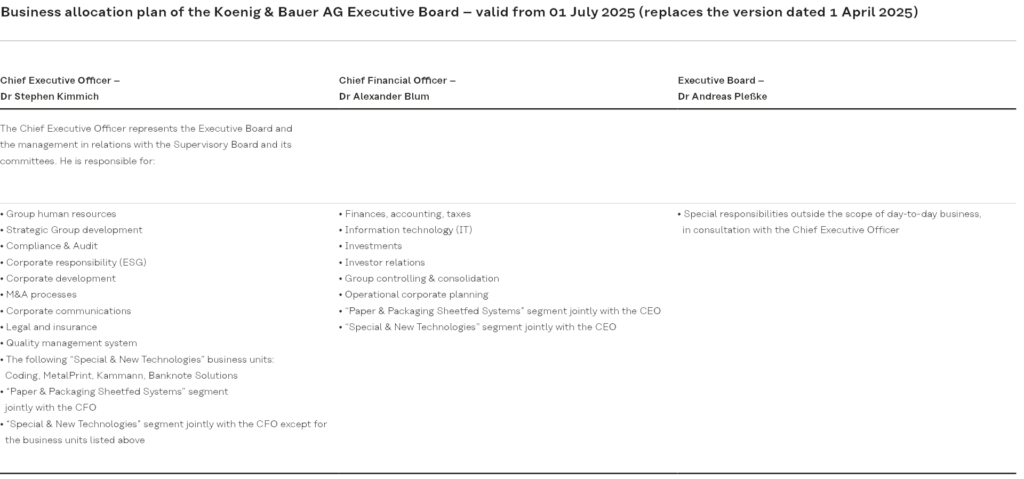Select the Corporate responsibility (ESG) item

[76, 262]
